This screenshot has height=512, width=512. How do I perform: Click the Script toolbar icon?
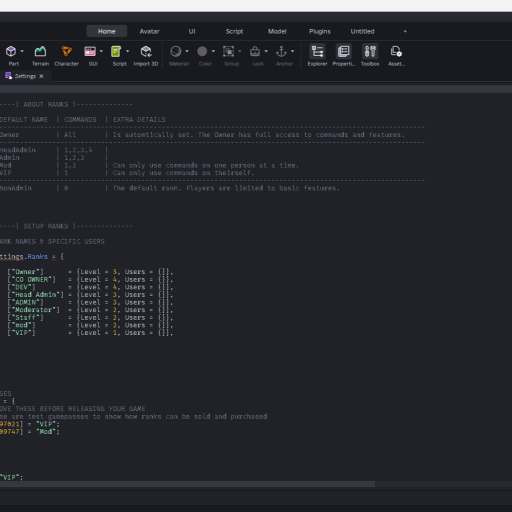(116, 51)
